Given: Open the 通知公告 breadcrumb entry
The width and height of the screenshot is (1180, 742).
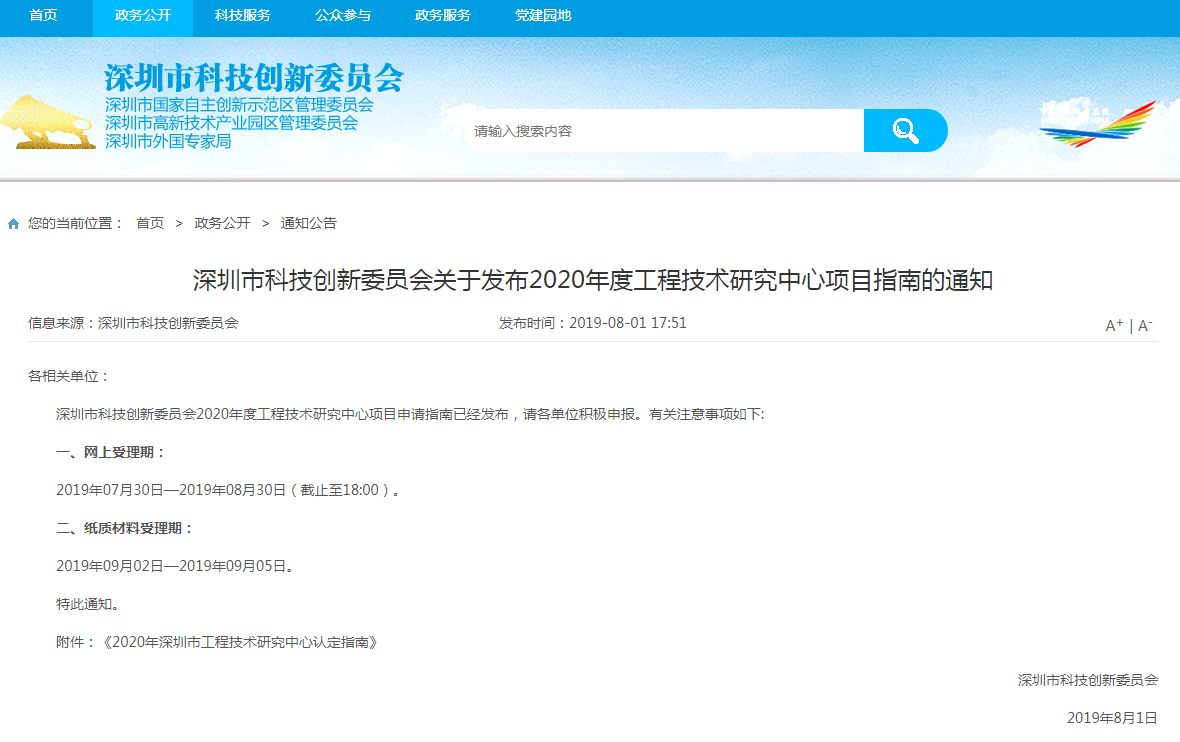Looking at the screenshot, I should [311, 223].
